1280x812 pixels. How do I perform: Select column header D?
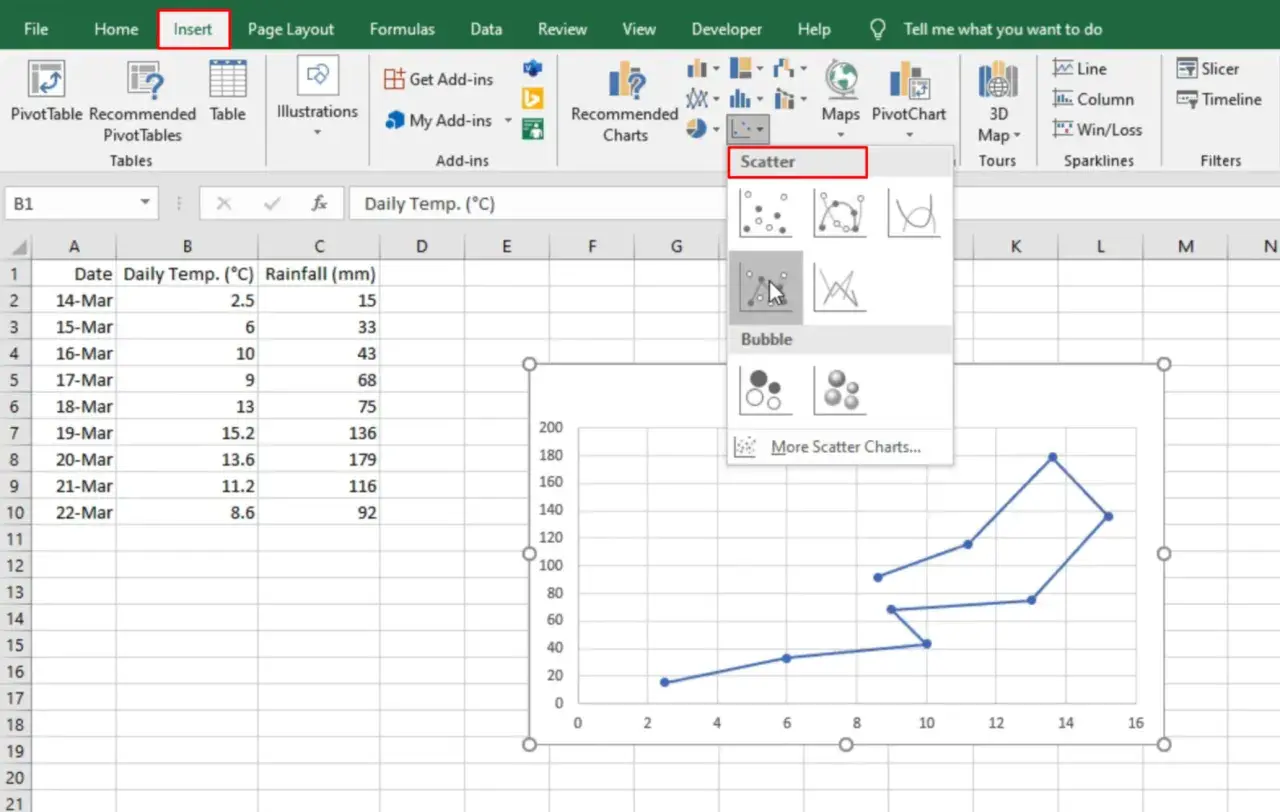(421, 246)
